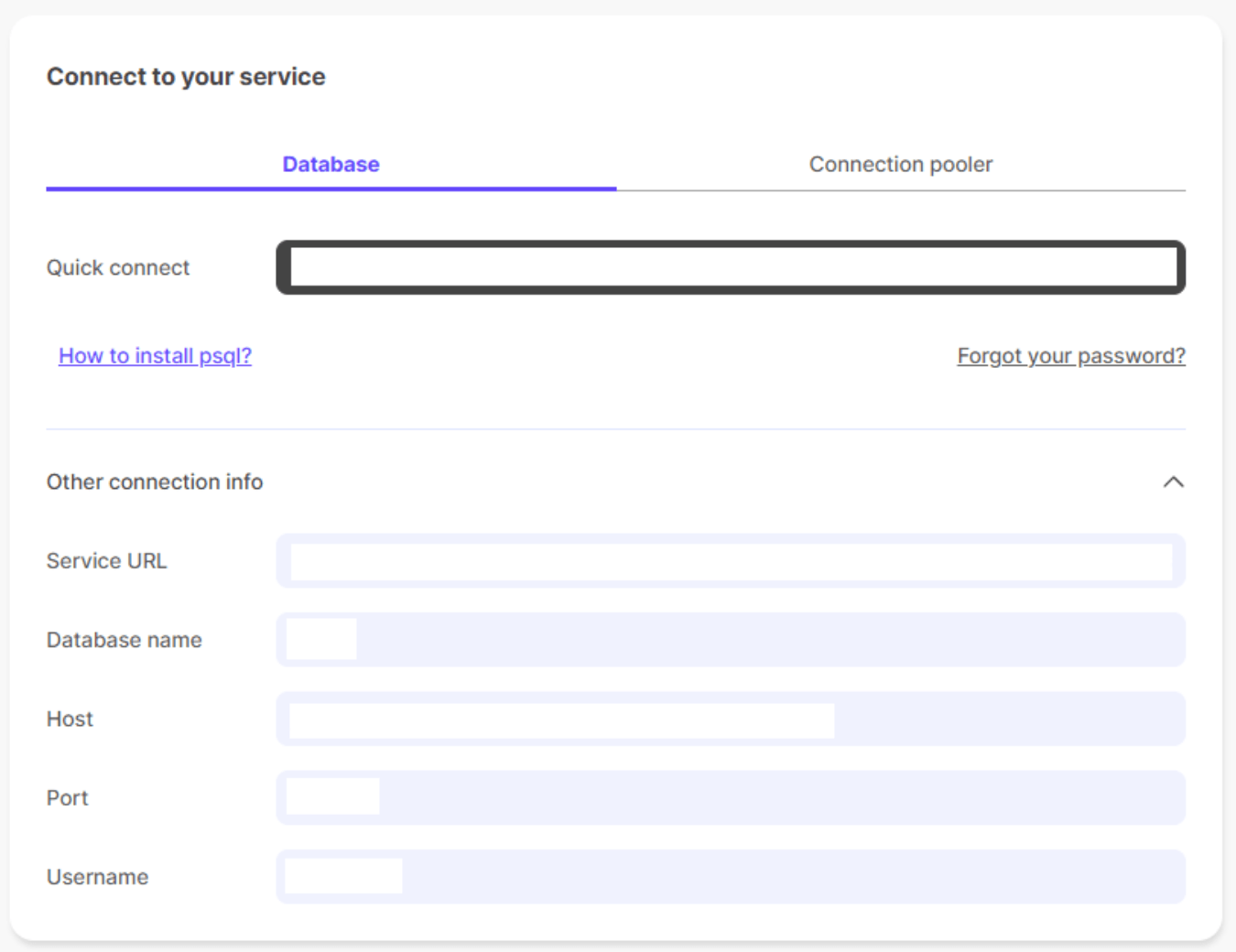Click the Connect to your service title
Viewport: 1236px width, 952px height.
pos(186,77)
